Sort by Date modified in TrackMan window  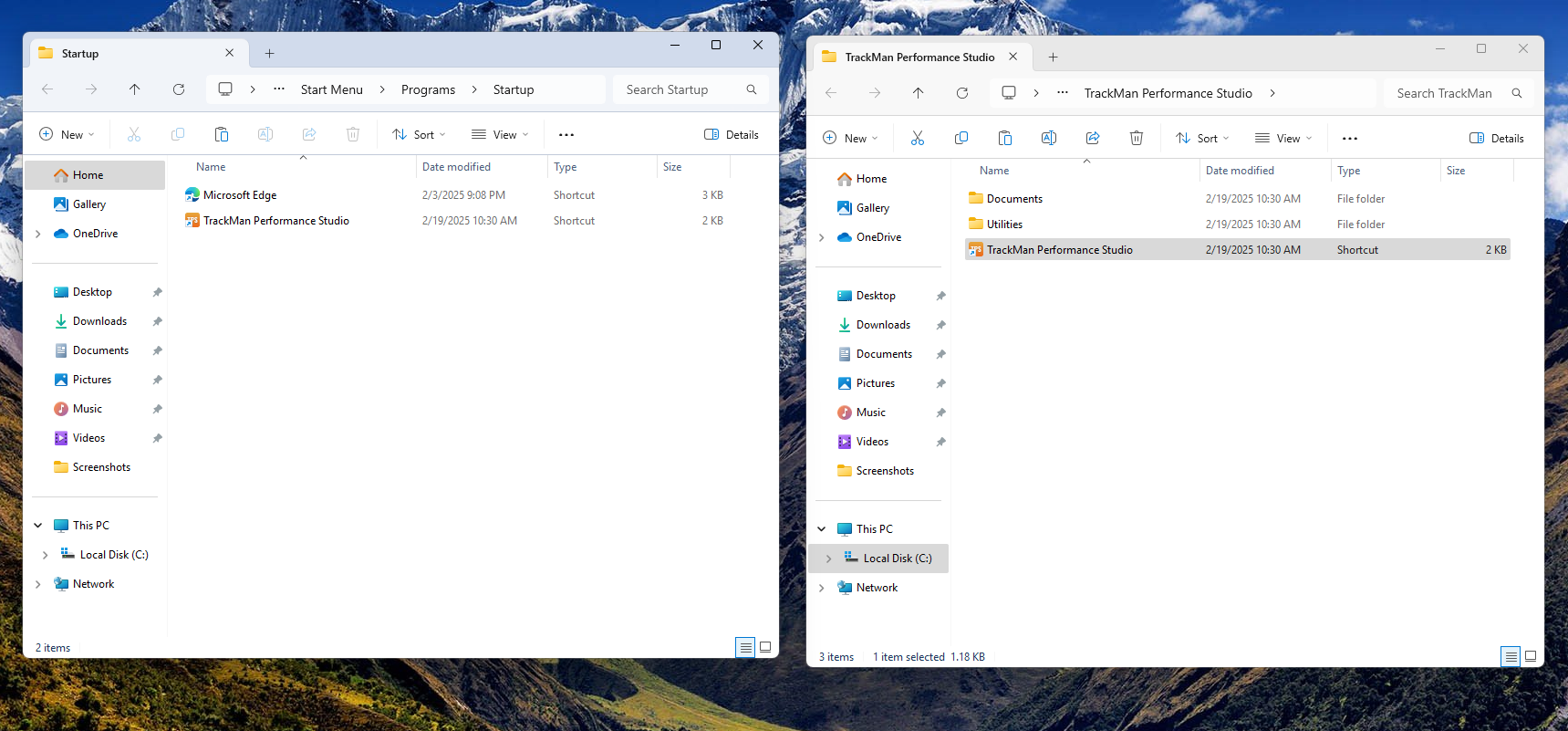pos(1240,171)
